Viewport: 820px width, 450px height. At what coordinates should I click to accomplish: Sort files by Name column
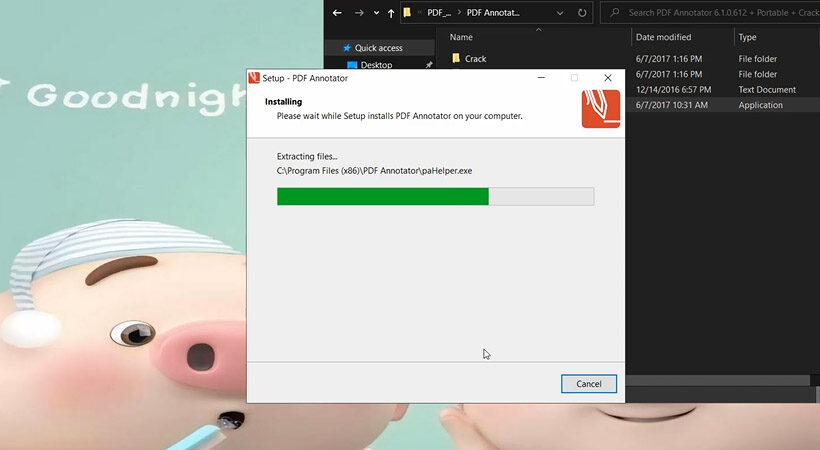point(461,37)
